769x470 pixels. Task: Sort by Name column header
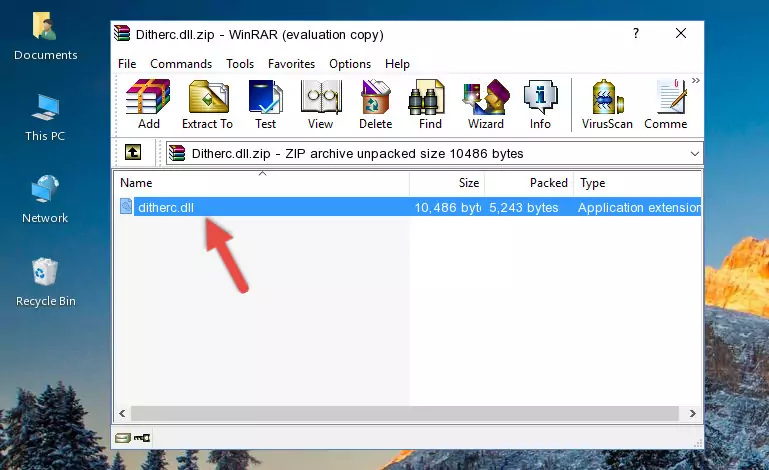(262, 183)
